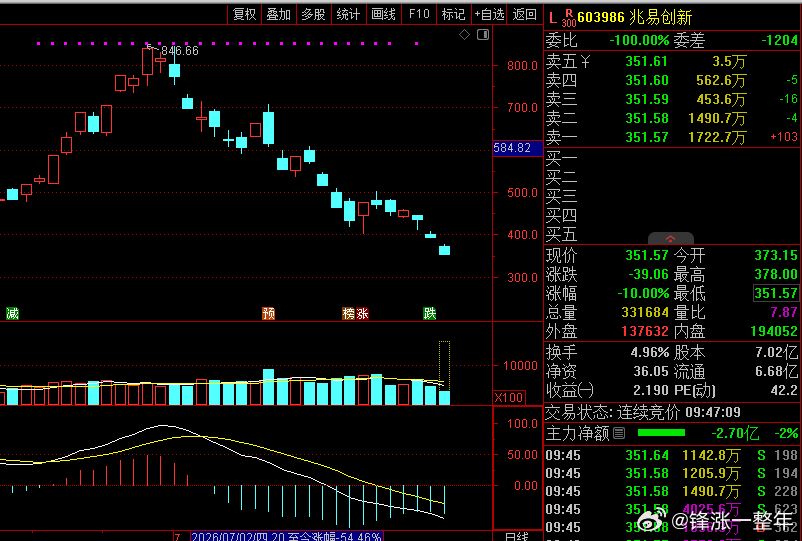802x541 pixels.
Task: Click the 股本 7.02亿 value
Action: (777, 352)
